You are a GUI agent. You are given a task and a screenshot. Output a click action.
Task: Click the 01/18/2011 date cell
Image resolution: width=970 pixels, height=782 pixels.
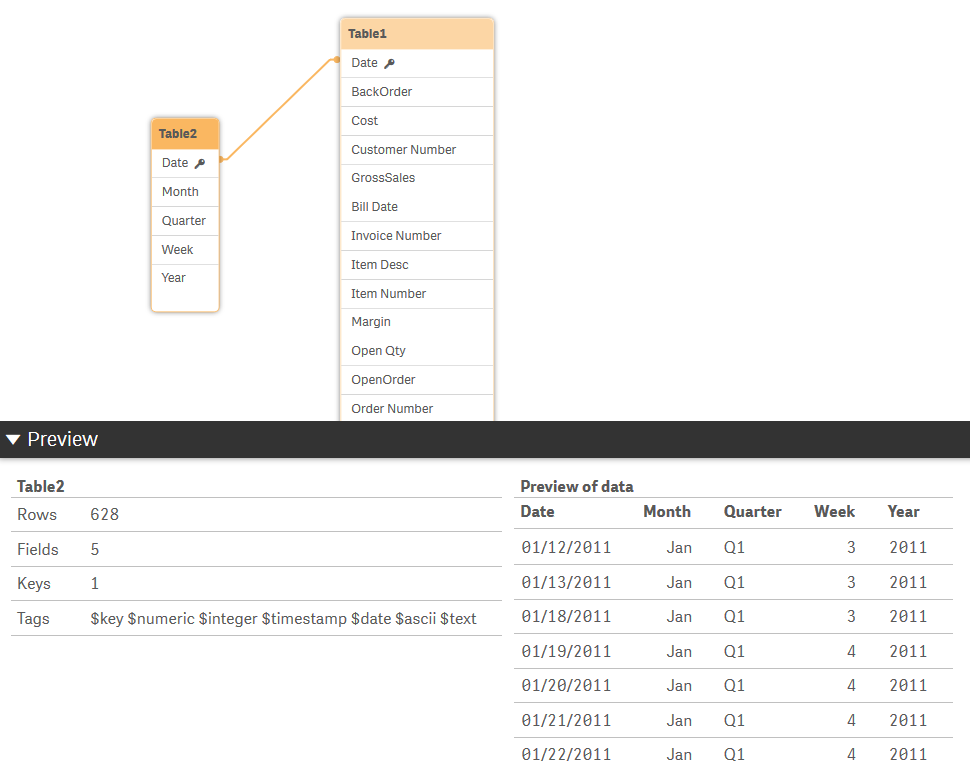pos(566,617)
